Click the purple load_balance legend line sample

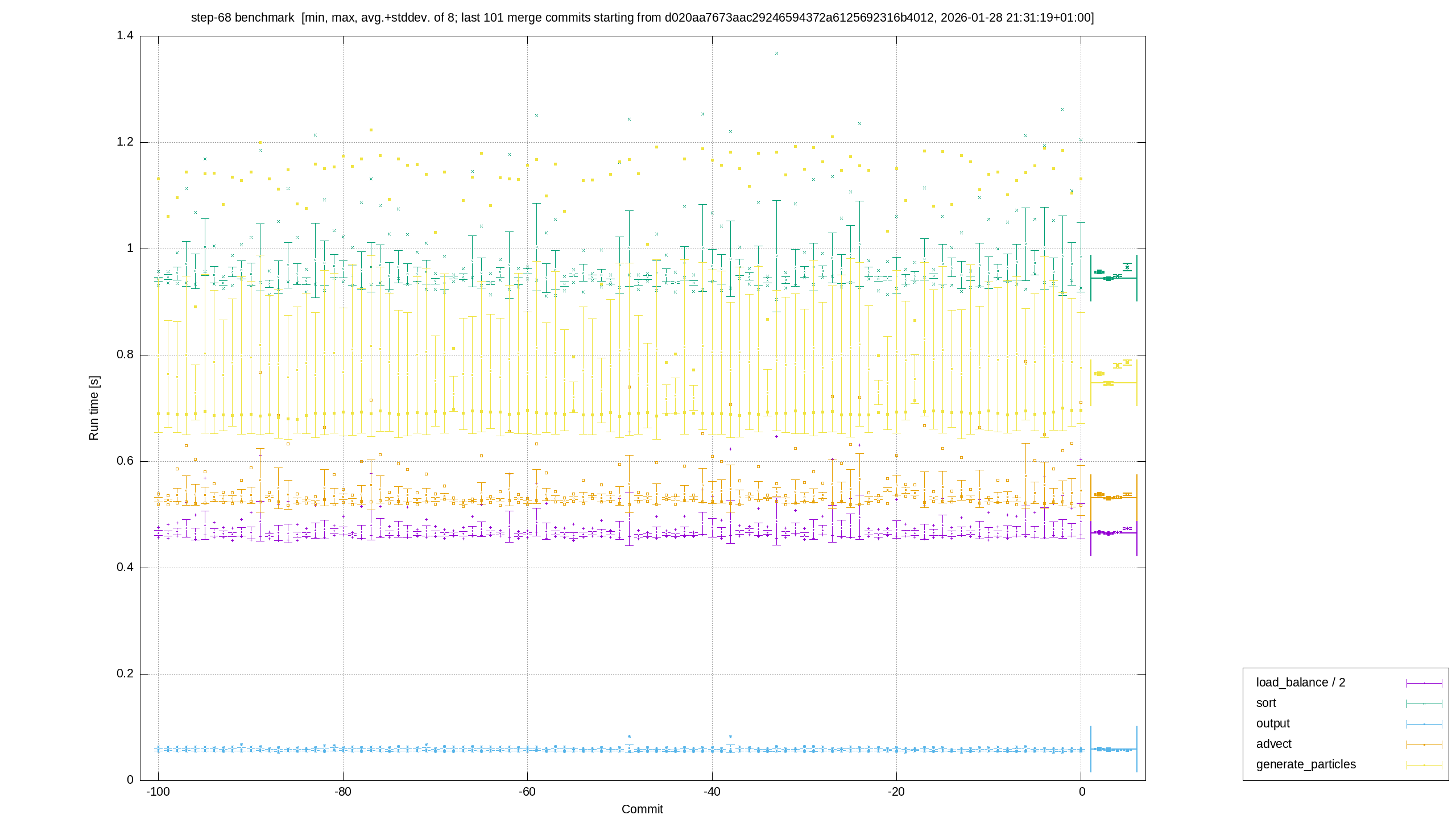(1424, 683)
